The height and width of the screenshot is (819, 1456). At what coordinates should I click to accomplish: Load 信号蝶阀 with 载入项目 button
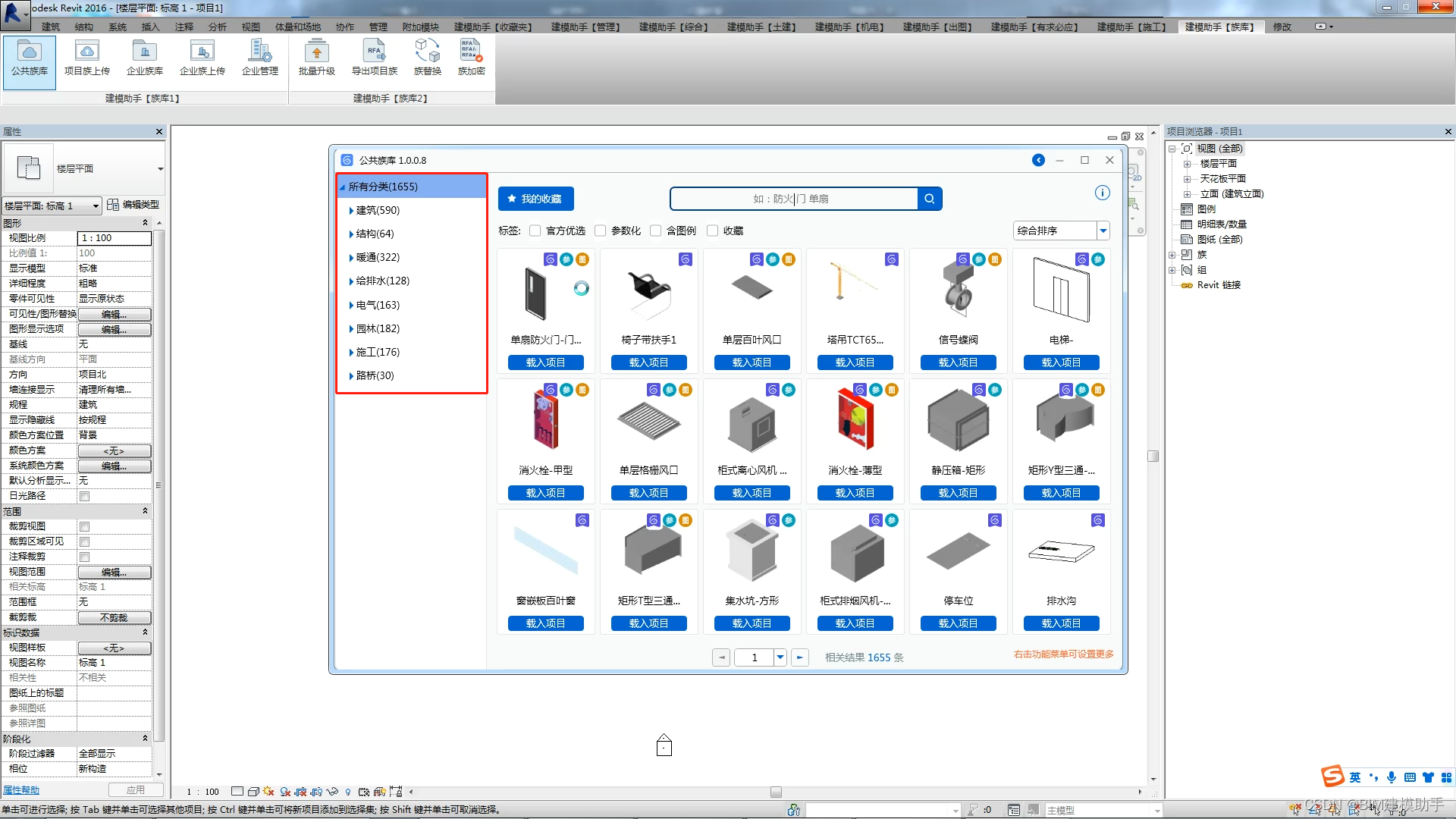958,362
